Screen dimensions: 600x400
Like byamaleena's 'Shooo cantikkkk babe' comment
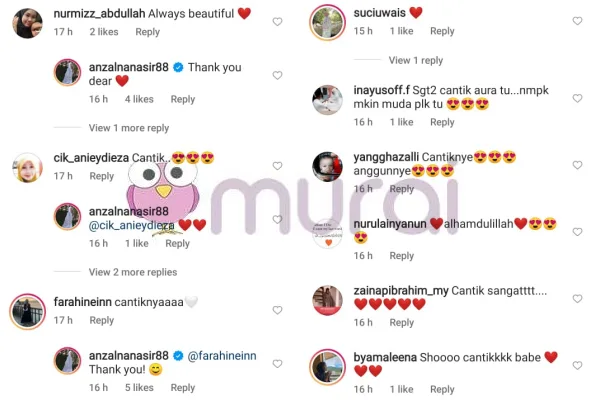pos(577,366)
